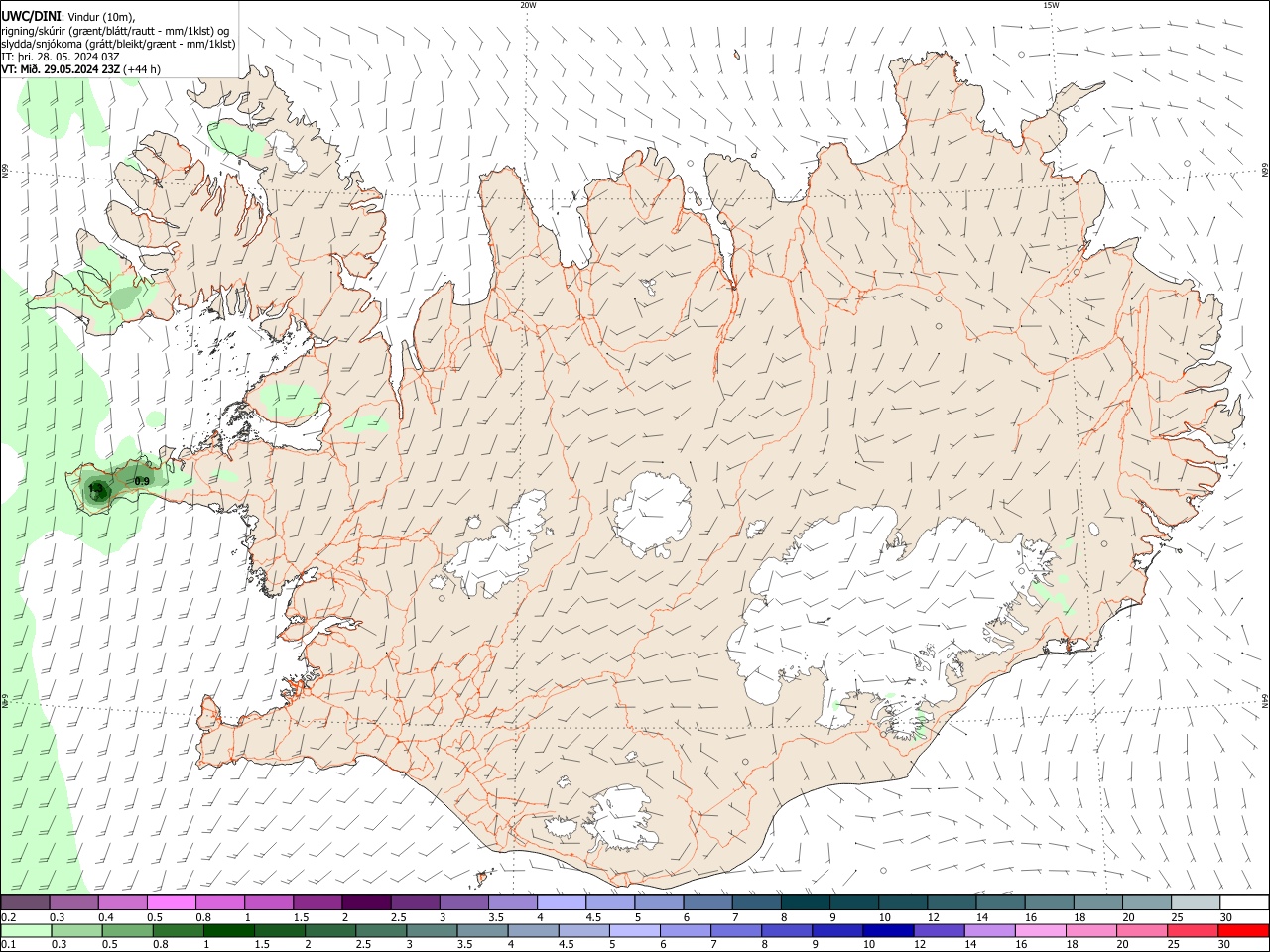Click the '(+44 h)' forecast offset

(x=143, y=69)
